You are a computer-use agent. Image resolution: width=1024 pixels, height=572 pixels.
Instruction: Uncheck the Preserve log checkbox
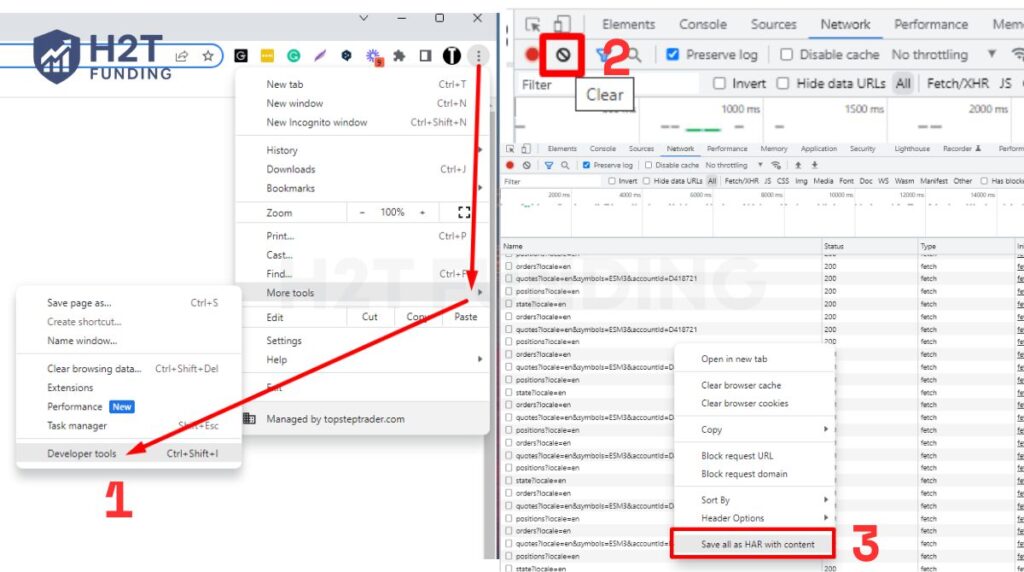pyautogui.click(x=673, y=55)
